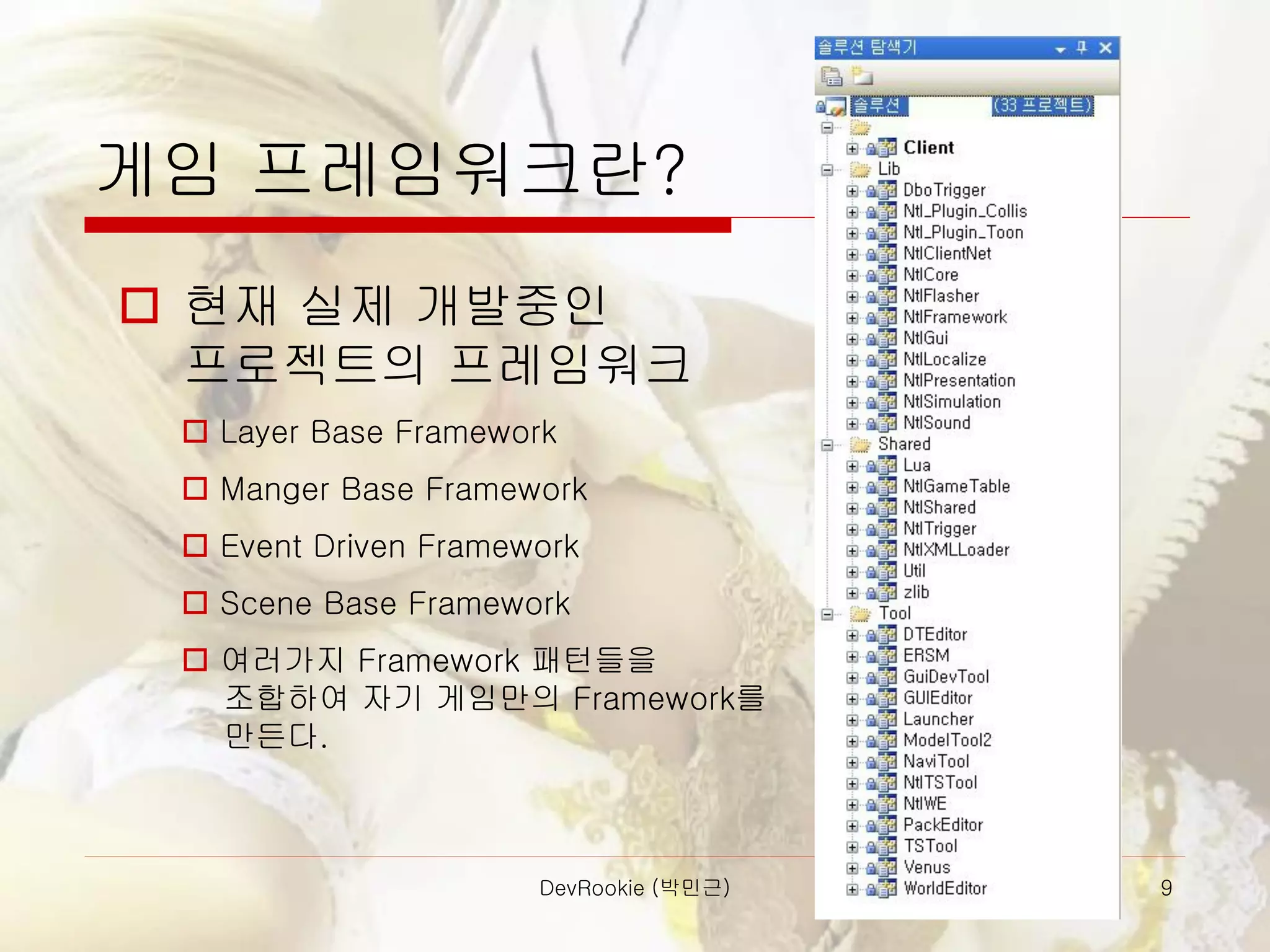Select the NtlPresentation project
This screenshot has width=1270, height=952.
click(x=959, y=380)
